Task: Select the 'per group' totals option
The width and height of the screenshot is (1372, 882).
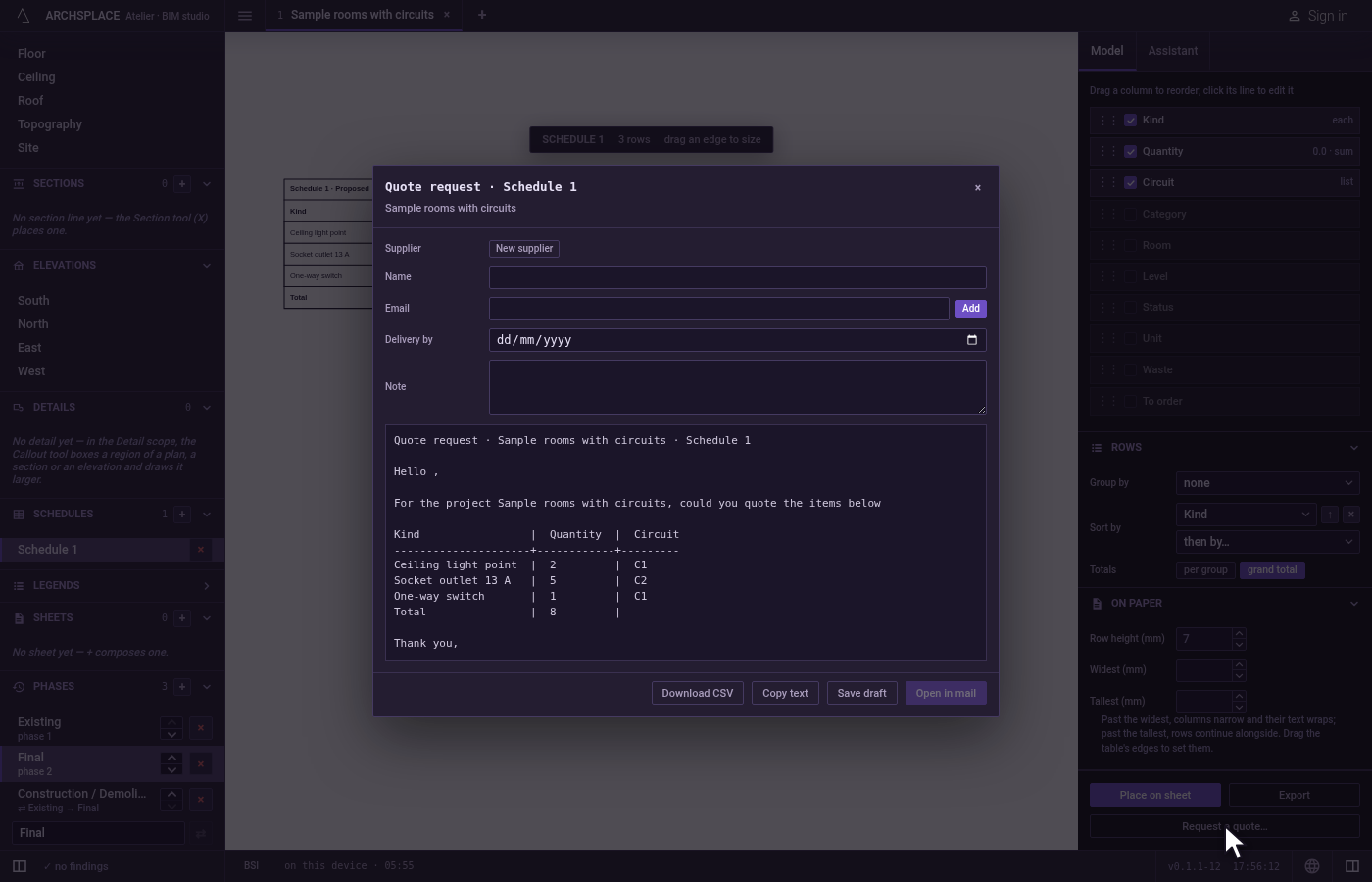Action: (1205, 570)
